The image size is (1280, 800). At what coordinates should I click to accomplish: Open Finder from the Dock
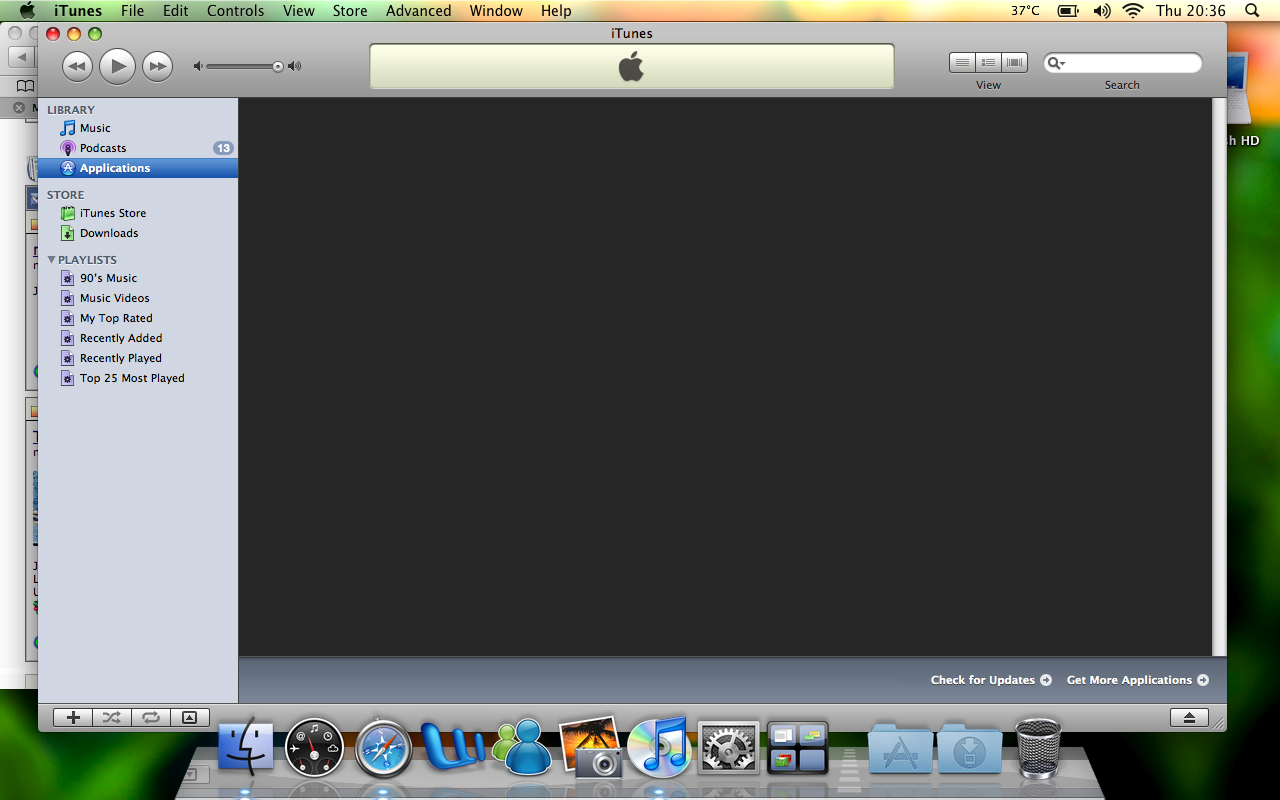pyautogui.click(x=246, y=747)
